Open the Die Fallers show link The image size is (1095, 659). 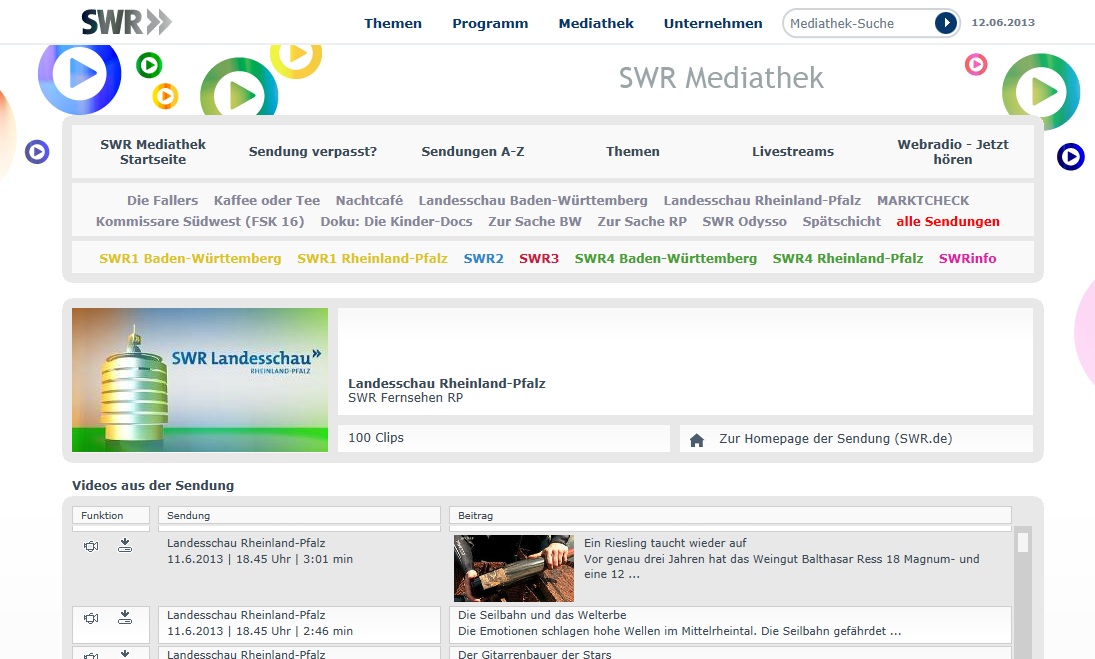(163, 200)
